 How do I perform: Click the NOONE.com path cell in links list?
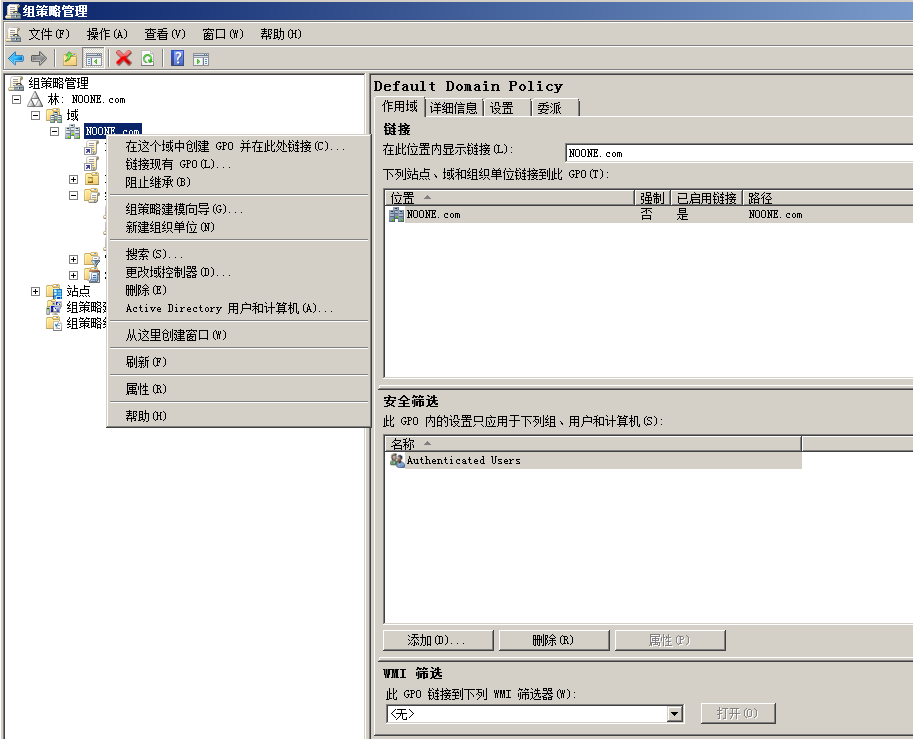pyautogui.click(x=775, y=215)
